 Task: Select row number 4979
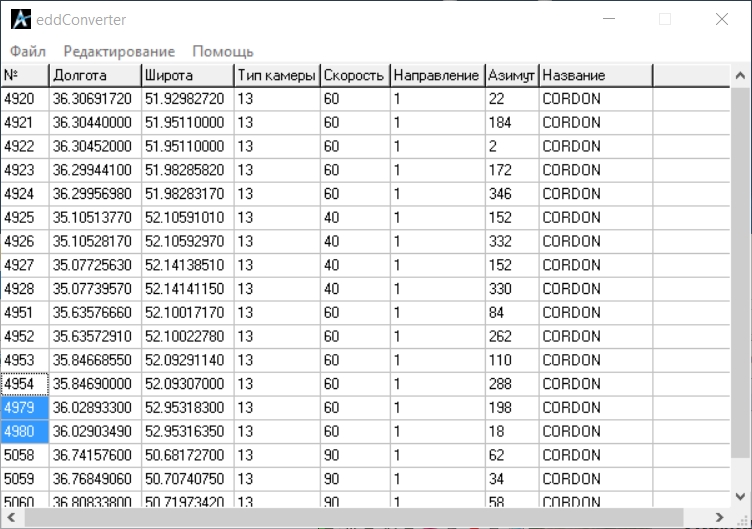click(24, 408)
